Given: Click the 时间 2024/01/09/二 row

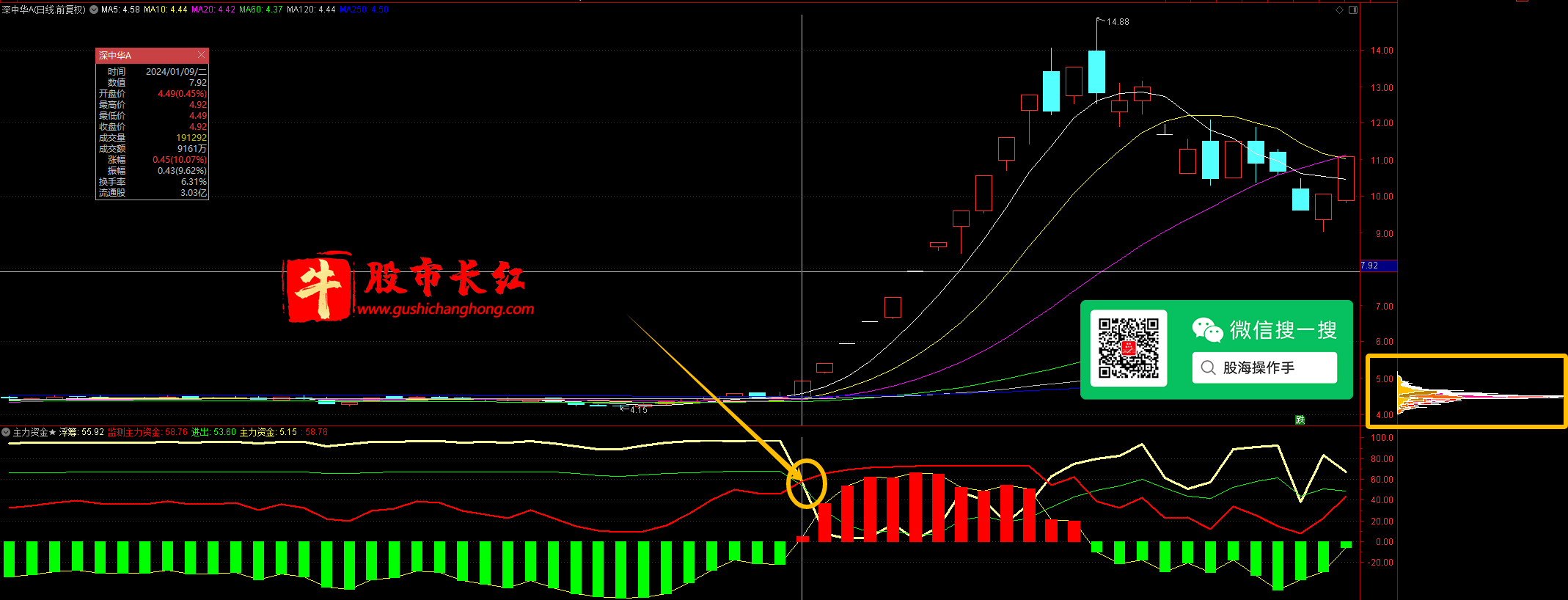Looking at the screenshot, I should pos(153,72).
